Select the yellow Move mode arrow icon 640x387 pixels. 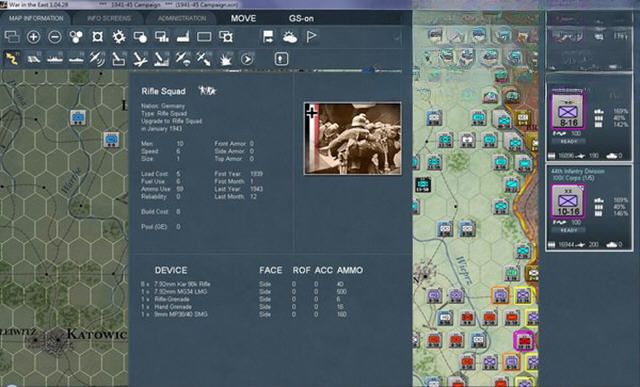pos(12,59)
